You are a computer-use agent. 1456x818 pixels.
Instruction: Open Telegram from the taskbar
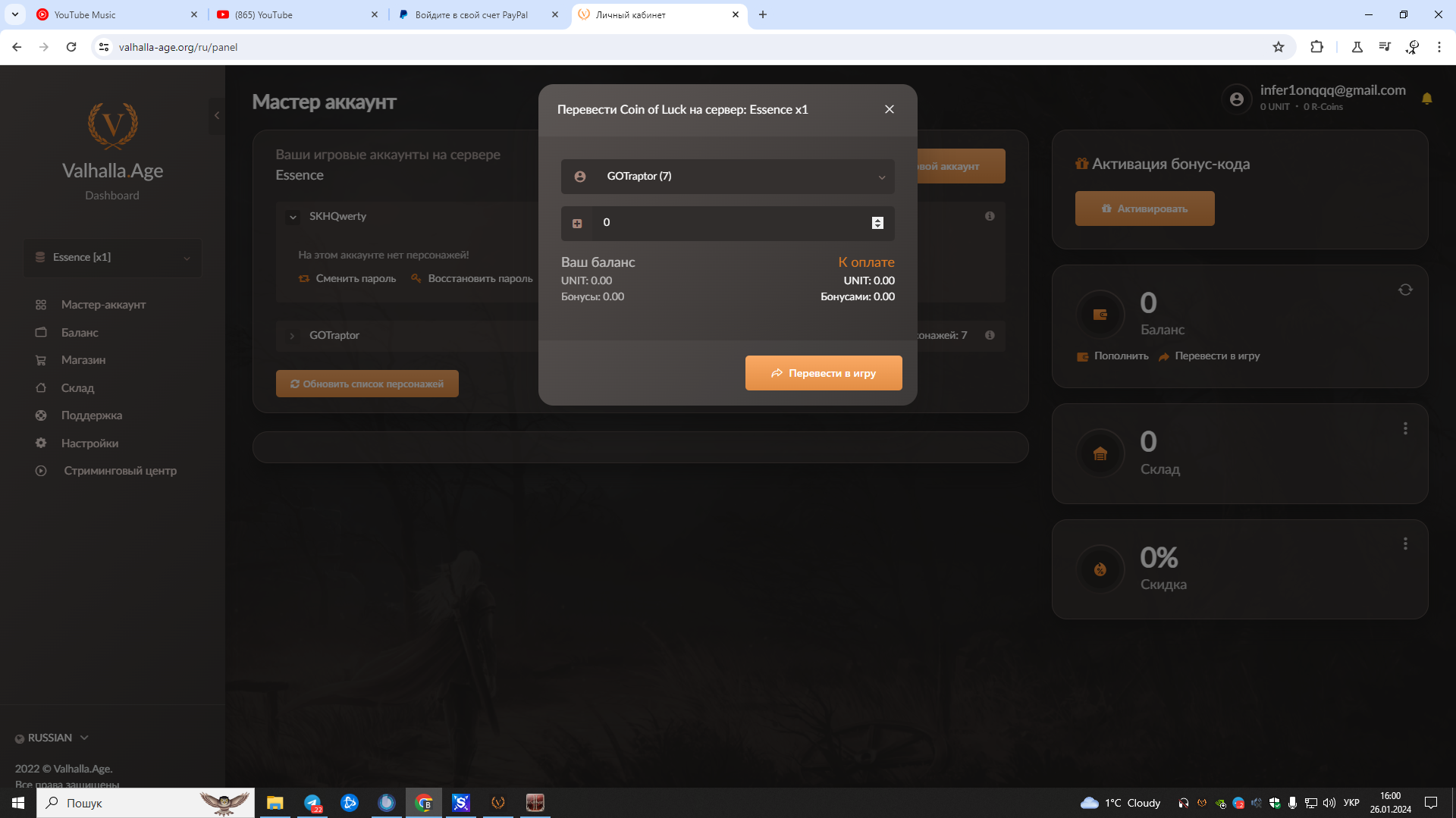(312, 803)
